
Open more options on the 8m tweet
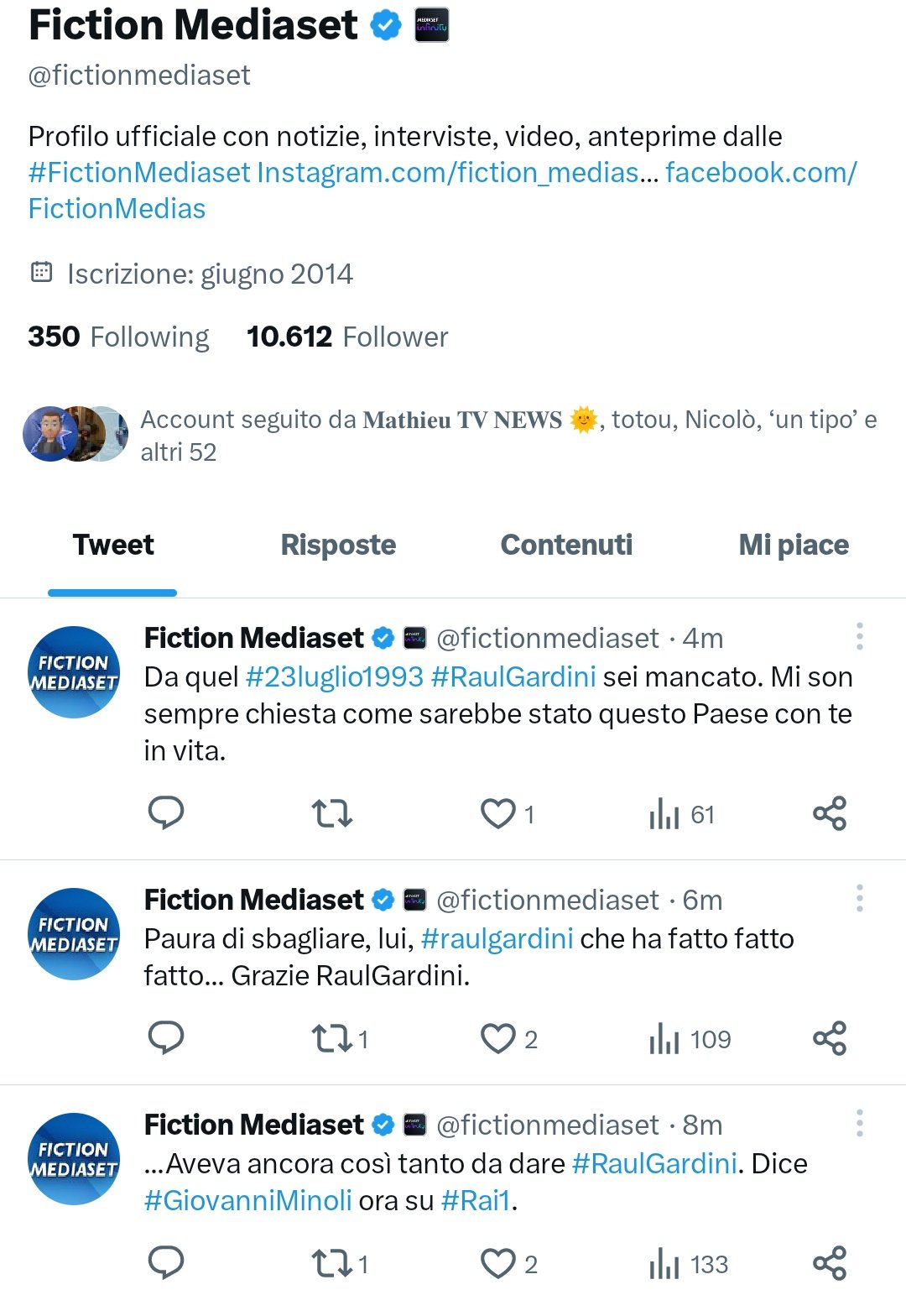tap(860, 1124)
